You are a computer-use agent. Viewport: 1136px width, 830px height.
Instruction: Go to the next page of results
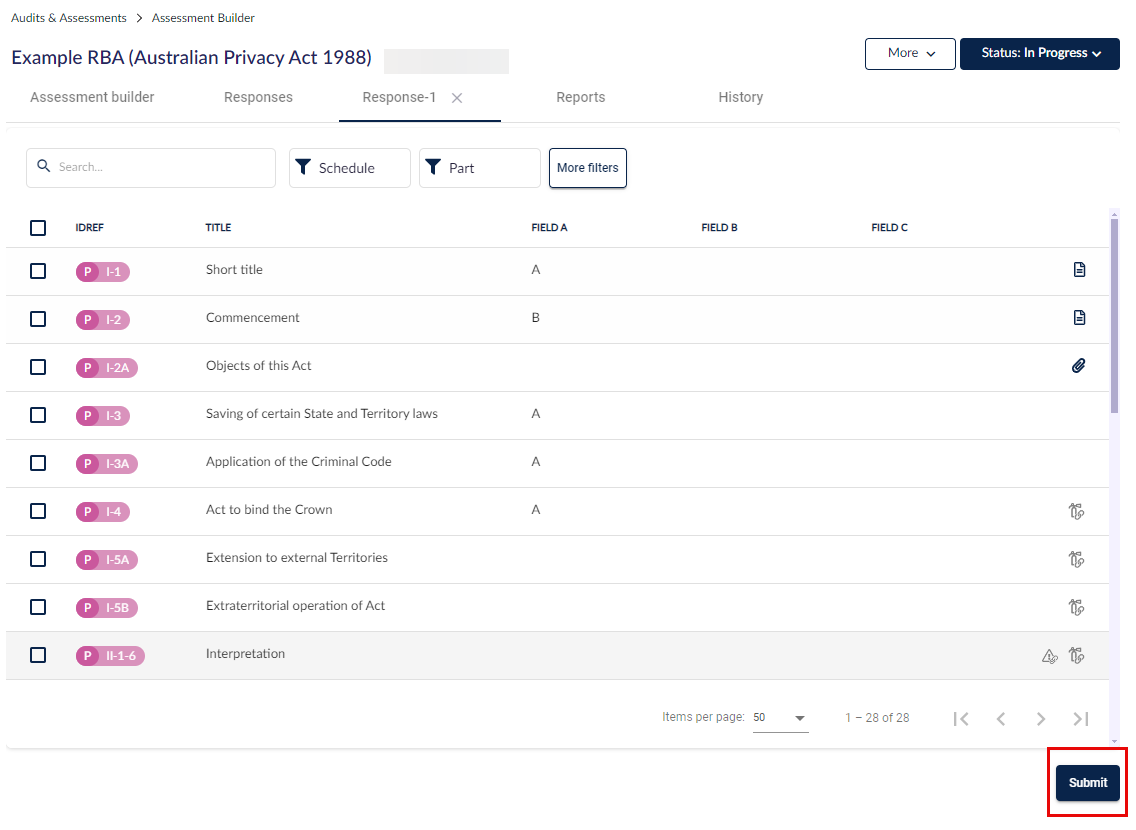(x=1040, y=718)
